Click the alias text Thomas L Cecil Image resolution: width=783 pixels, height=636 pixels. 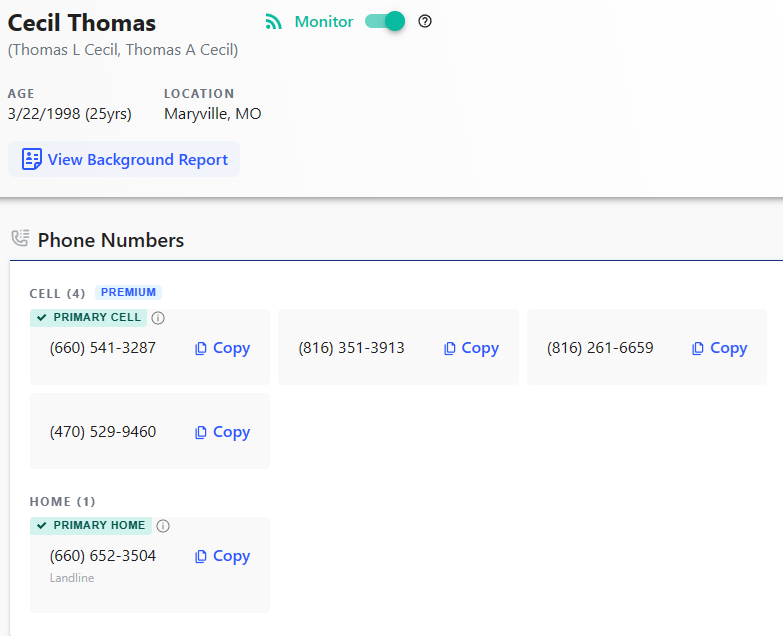tap(64, 50)
